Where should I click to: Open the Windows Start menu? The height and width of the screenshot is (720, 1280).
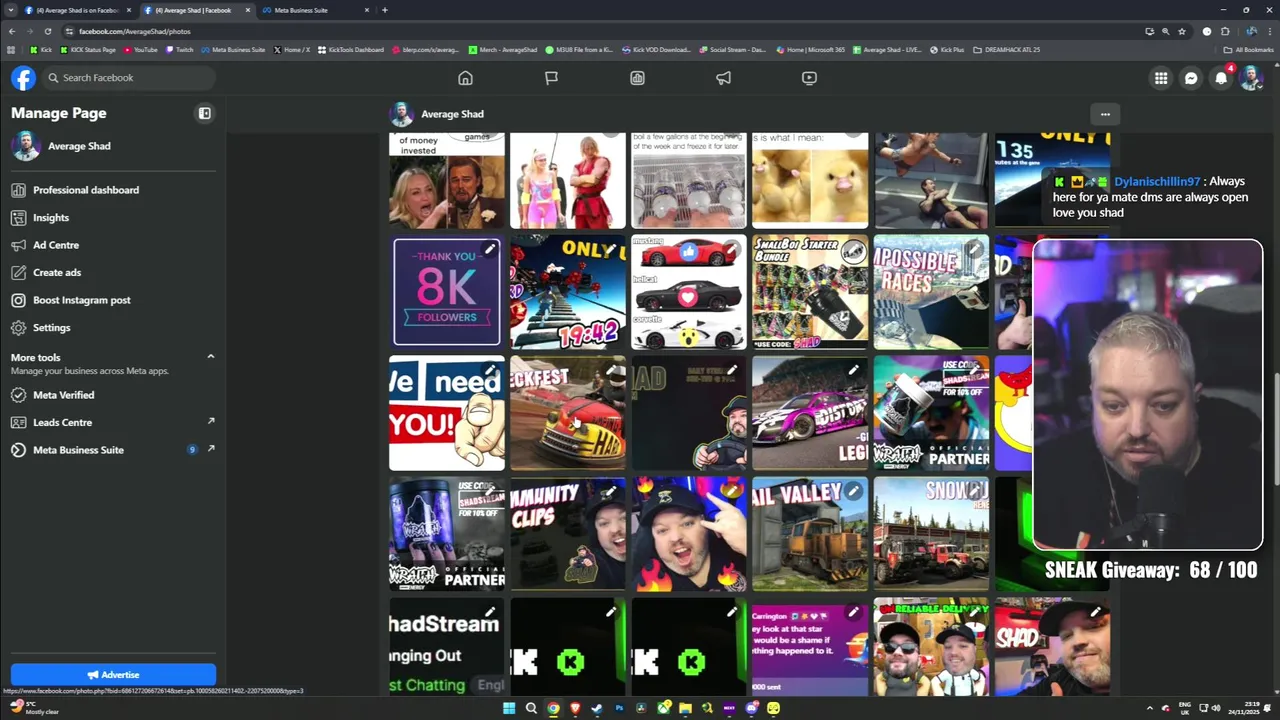[509, 708]
